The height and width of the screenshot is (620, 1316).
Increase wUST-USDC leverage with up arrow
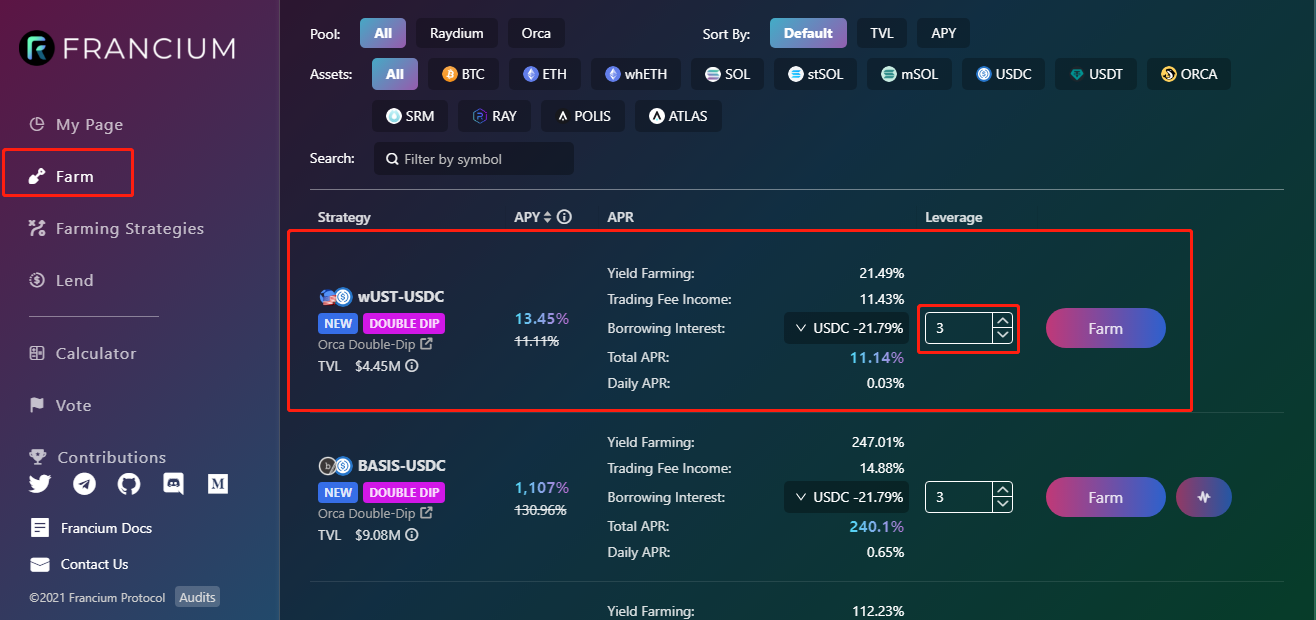[1003, 321]
